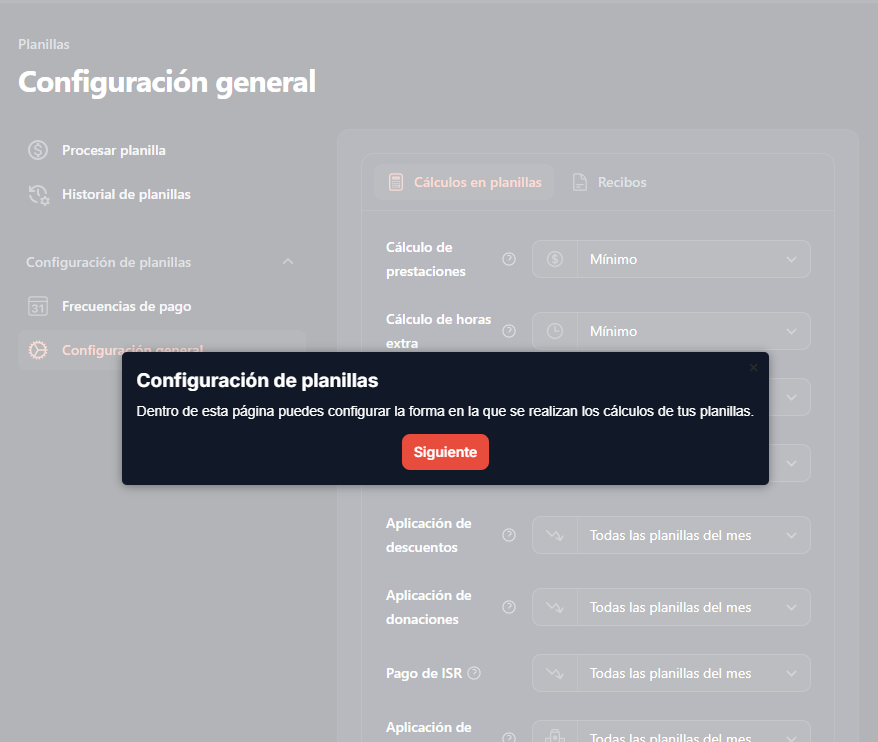Screen dimensions: 878x742
Task: Click the Configuración general page heading
Action: tap(167, 82)
